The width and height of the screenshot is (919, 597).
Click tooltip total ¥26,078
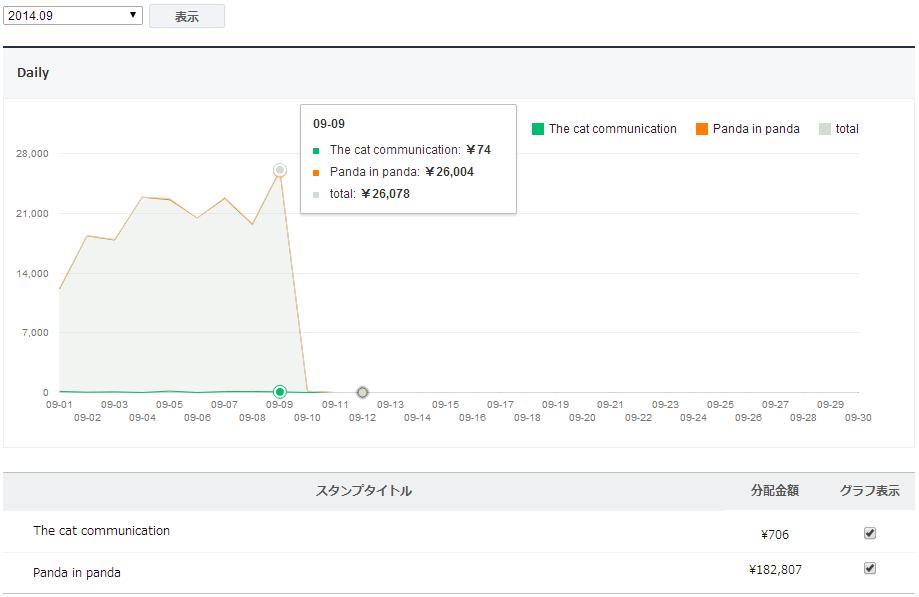pyautogui.click(x=385, y=194)
